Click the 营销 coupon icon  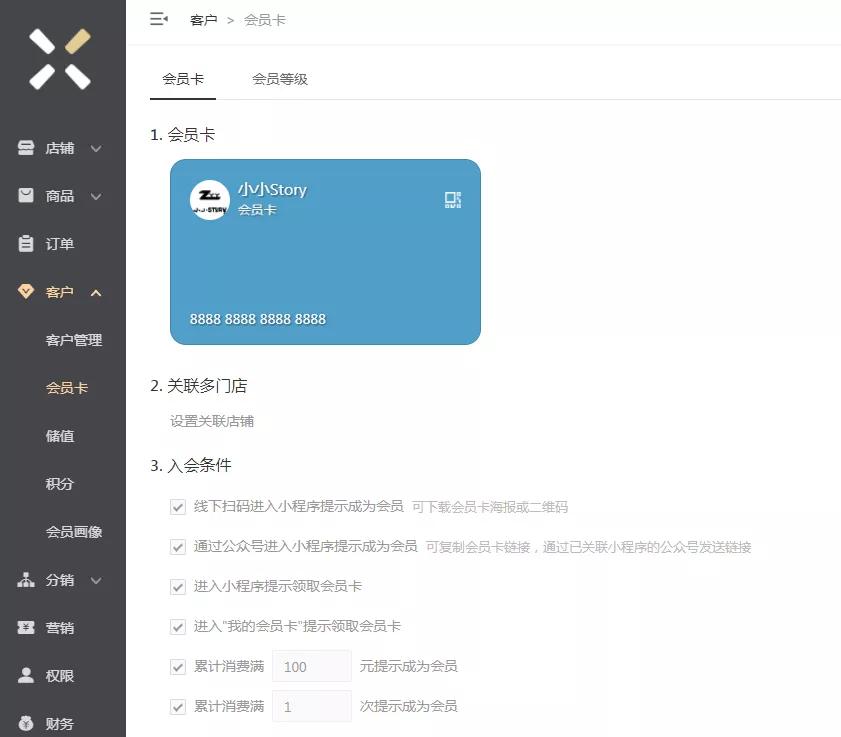pos(26,627)
